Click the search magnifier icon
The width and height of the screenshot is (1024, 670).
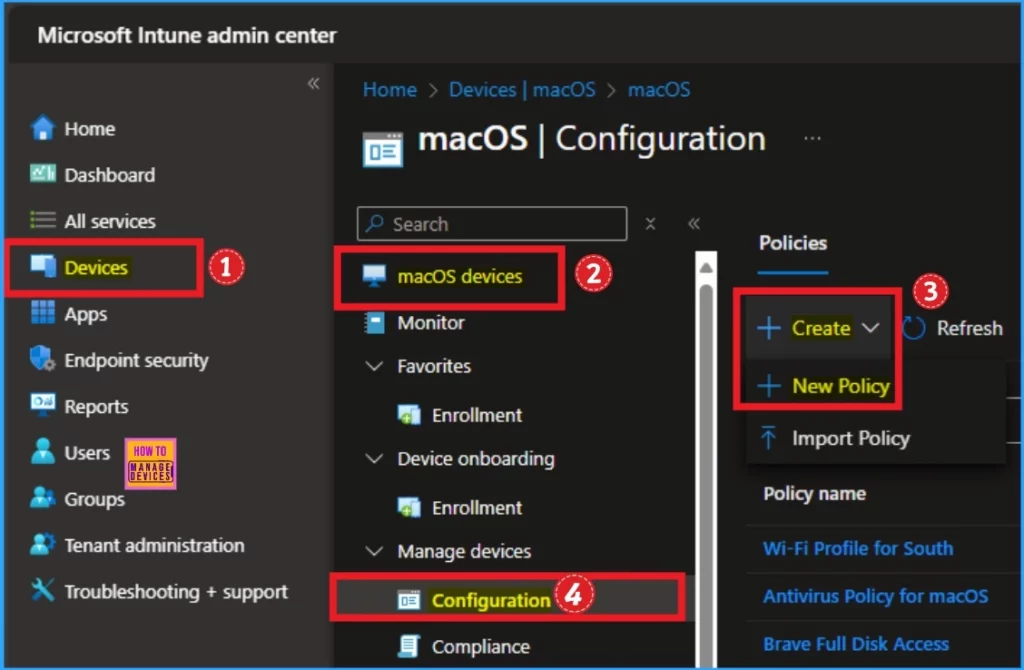click(375, 223)
